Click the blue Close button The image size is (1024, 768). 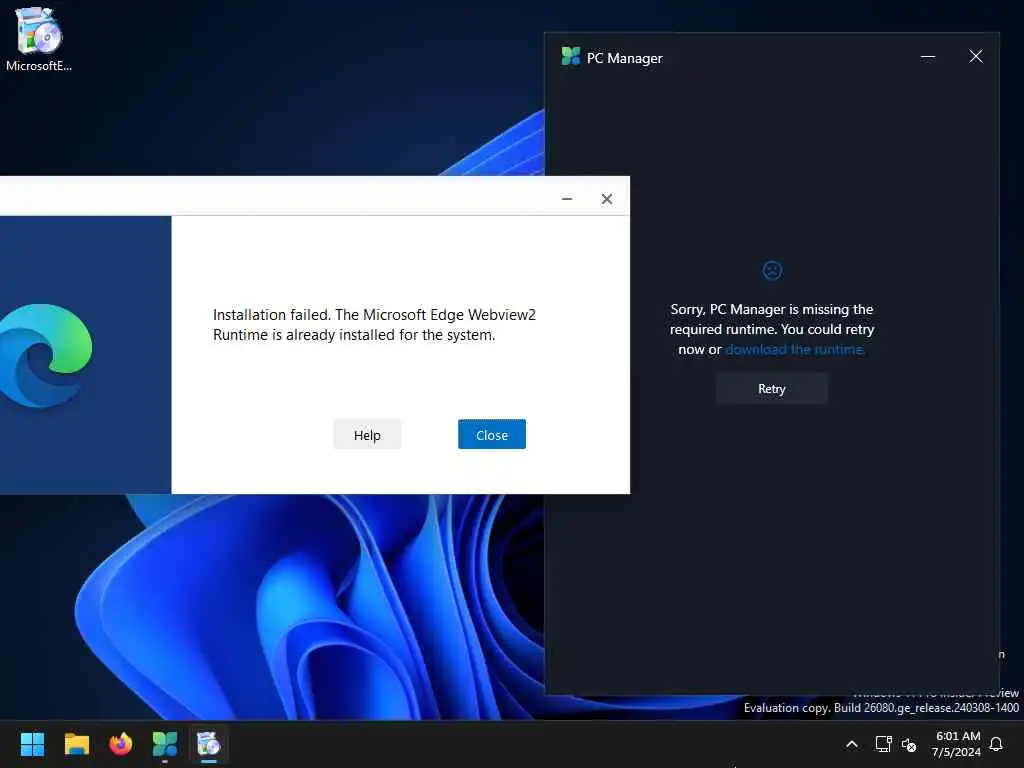click(492, 435)
